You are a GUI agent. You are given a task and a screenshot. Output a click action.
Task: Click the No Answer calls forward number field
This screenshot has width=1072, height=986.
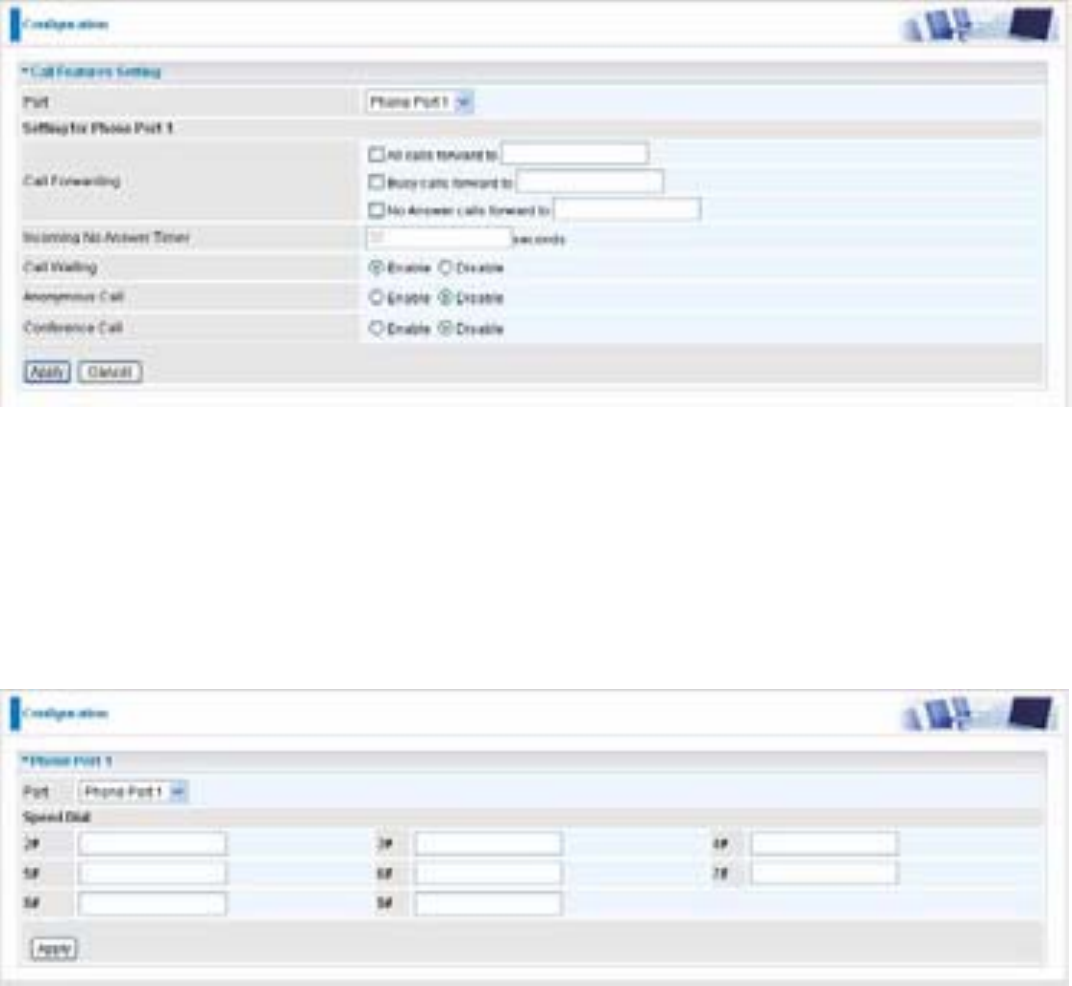pyautogui.click(x=627, y=209)
